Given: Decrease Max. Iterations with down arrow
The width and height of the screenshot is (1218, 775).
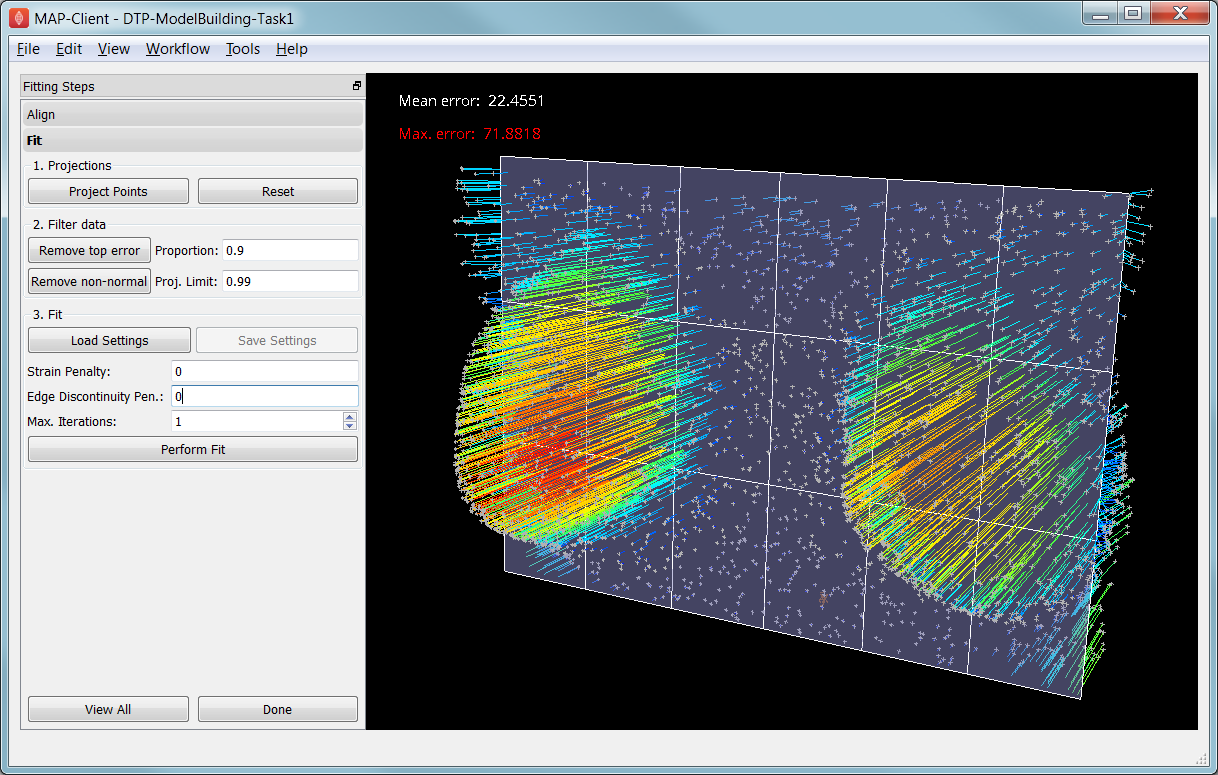Looking at the screenshot, I should pos(350,426).
